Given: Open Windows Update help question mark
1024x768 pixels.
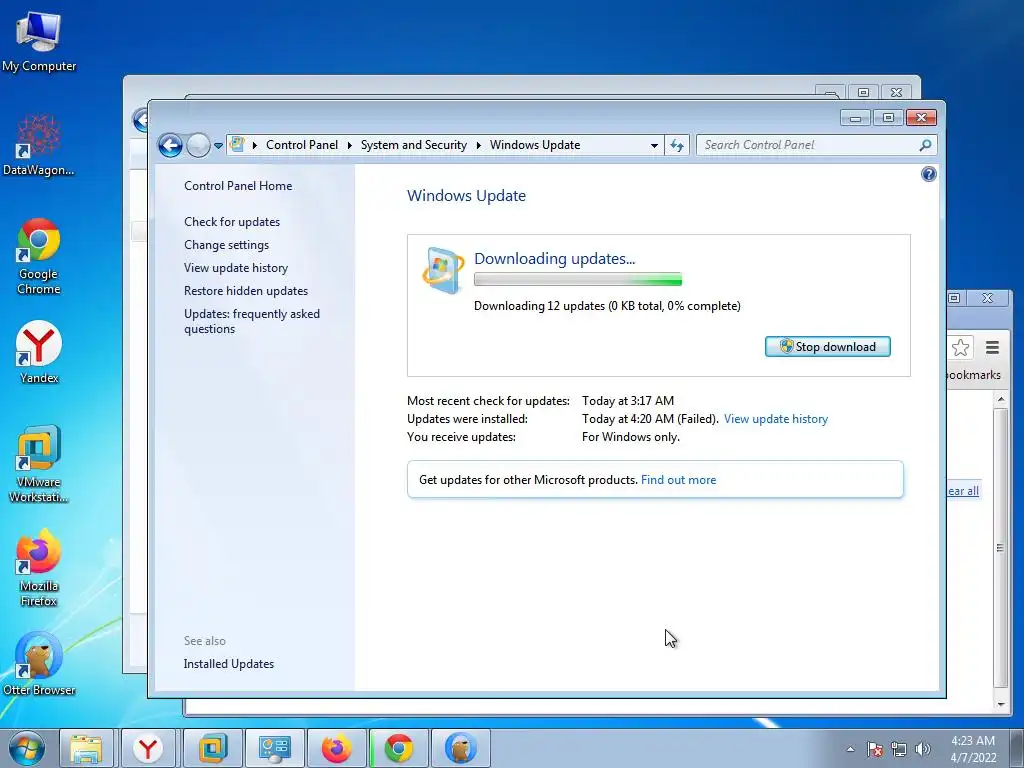Looking at the screenshot, I should 929,174.
